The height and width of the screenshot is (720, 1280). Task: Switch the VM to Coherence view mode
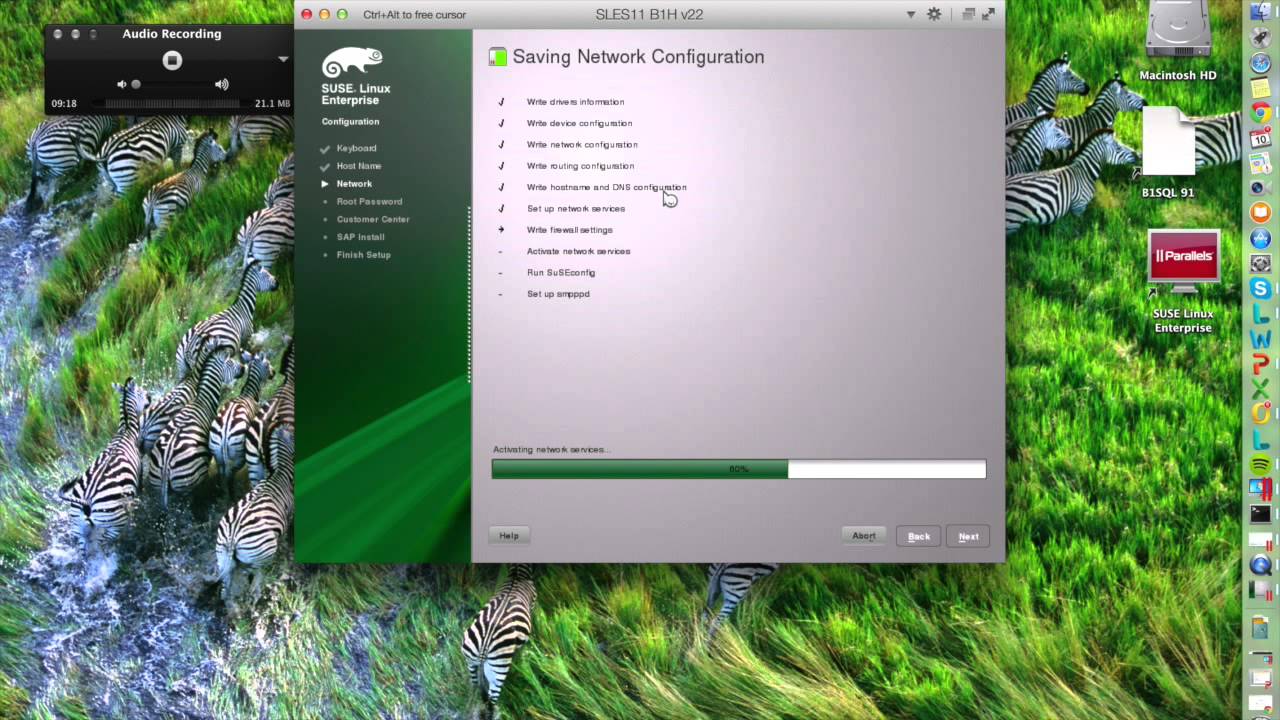[968, 14]
